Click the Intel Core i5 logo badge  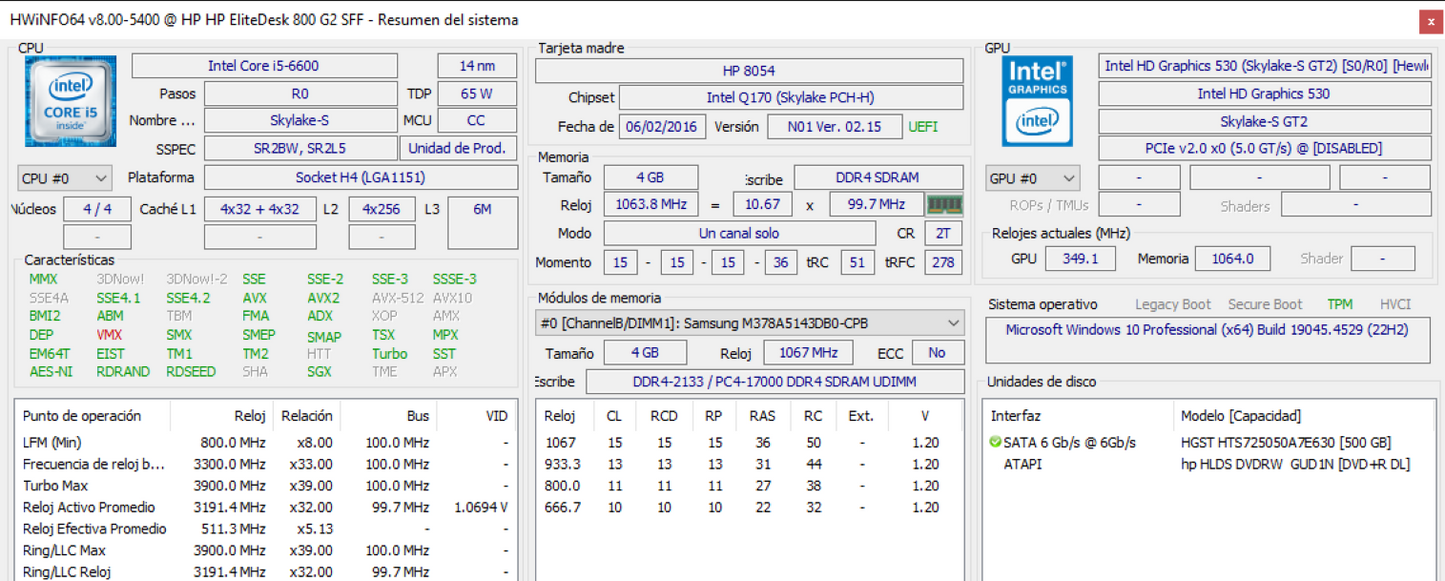[x=69, y=101]
